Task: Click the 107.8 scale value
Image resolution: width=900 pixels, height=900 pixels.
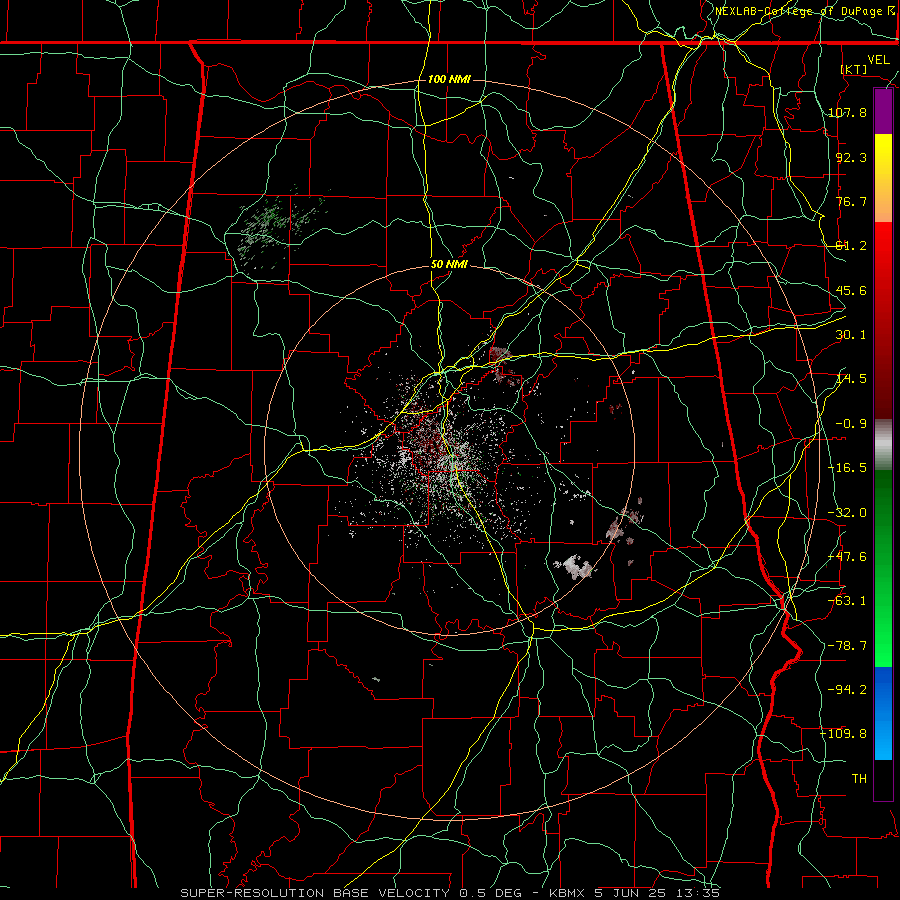Action: tap(848, 112)
